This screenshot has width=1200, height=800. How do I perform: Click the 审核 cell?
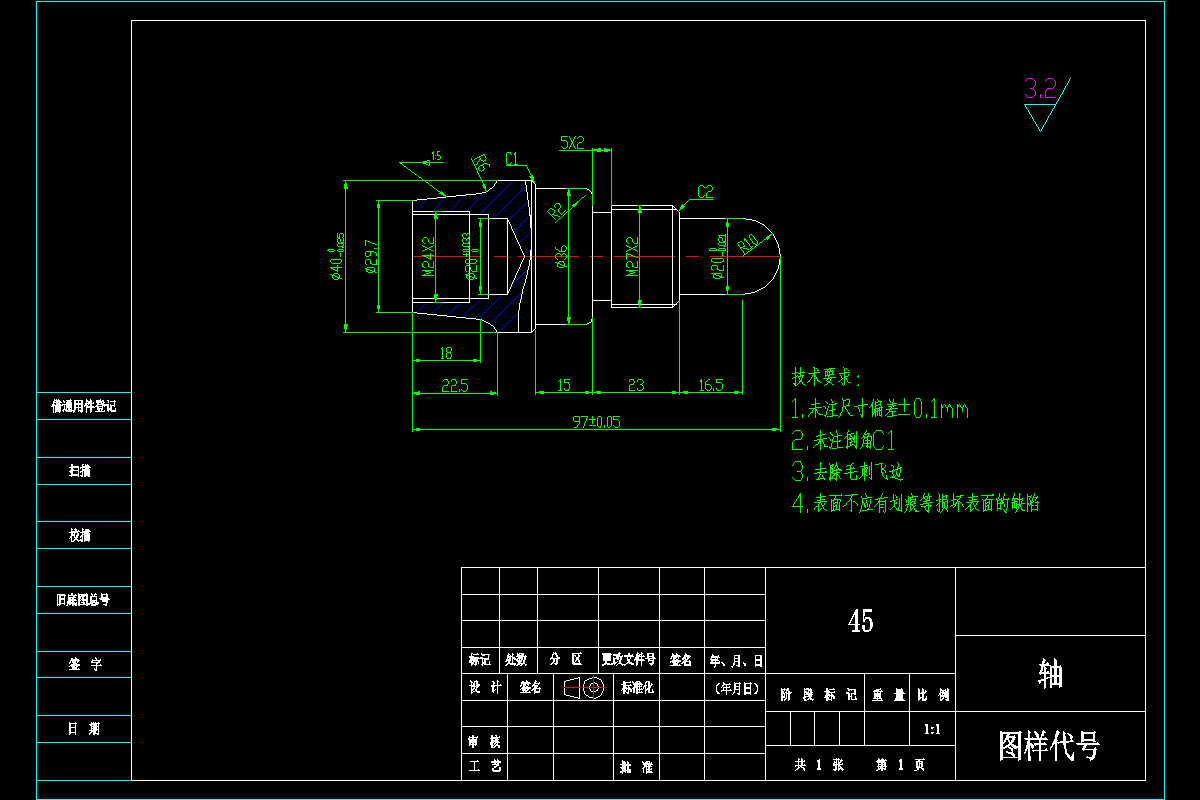pos(484,742)
